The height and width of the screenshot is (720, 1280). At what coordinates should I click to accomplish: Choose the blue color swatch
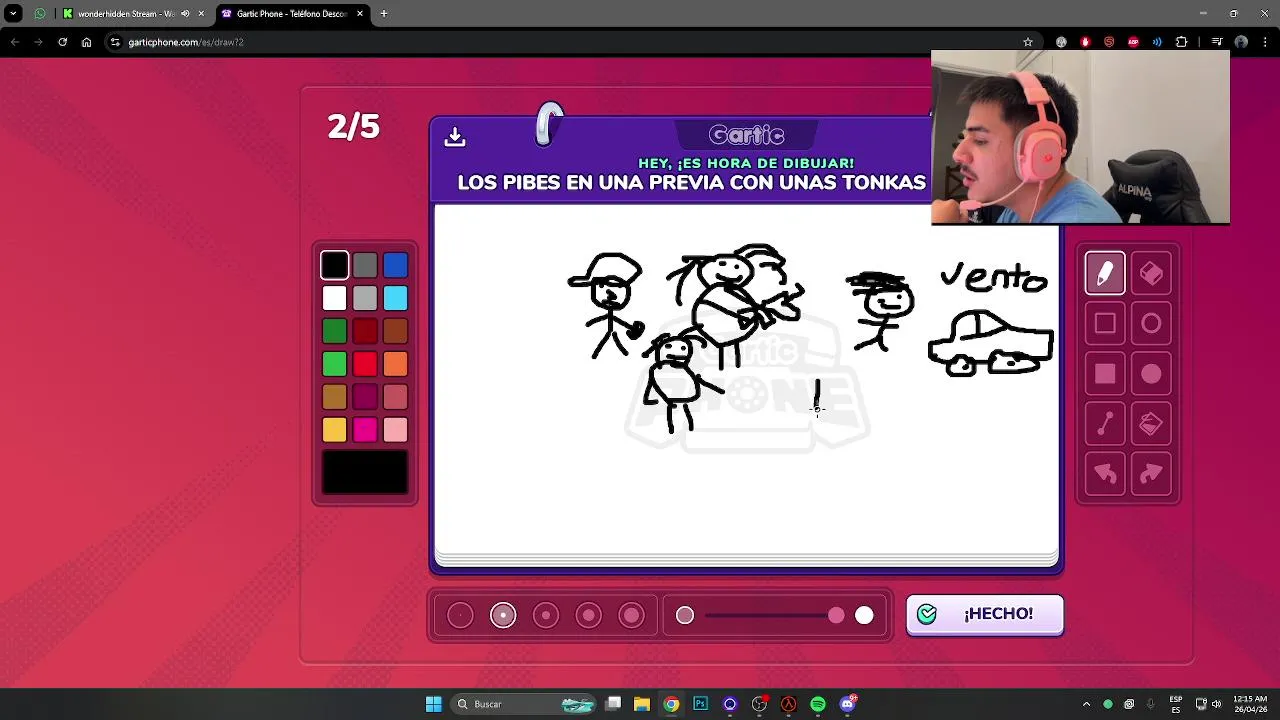395,265
